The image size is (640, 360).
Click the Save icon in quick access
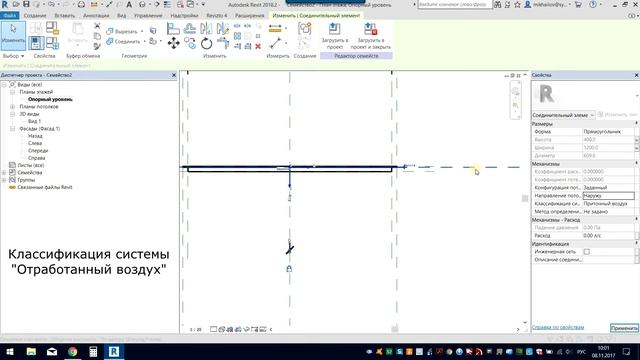click(26, 4)
